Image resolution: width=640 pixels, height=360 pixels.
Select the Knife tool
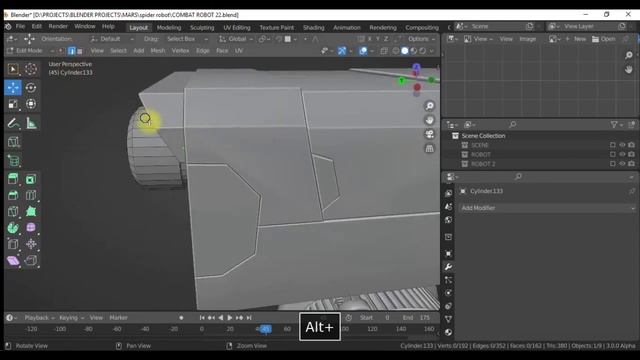tap(13, 211)
